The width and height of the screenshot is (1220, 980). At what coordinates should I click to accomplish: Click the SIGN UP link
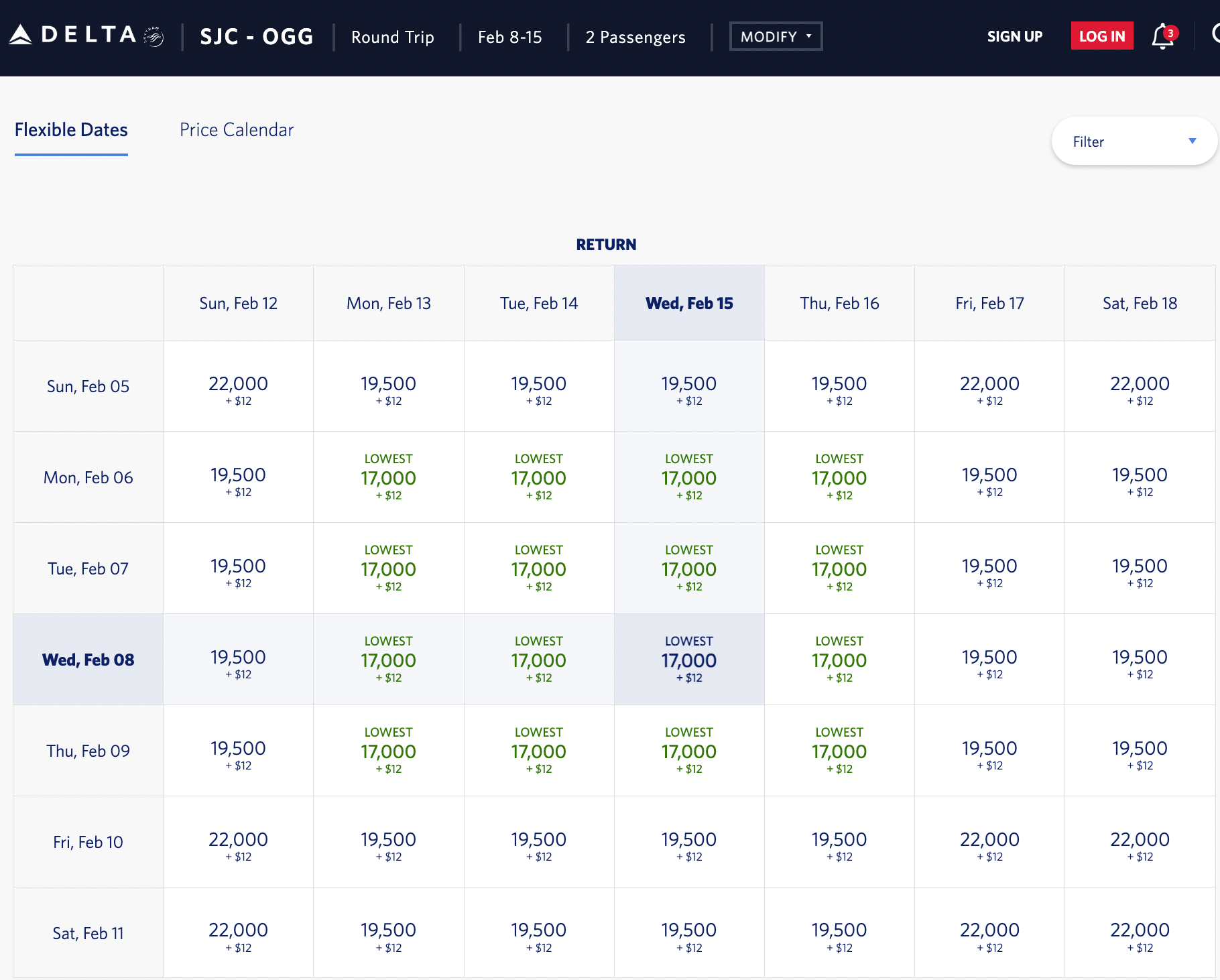pos(1014,36)
